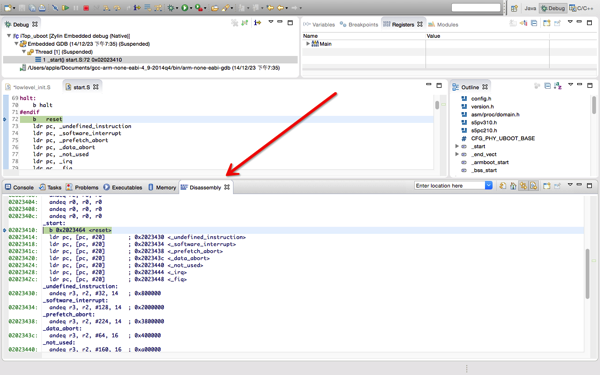Click the Step Into toolbar icon
The height and width of the screenshot is (375, 600).
pos(107,8)
